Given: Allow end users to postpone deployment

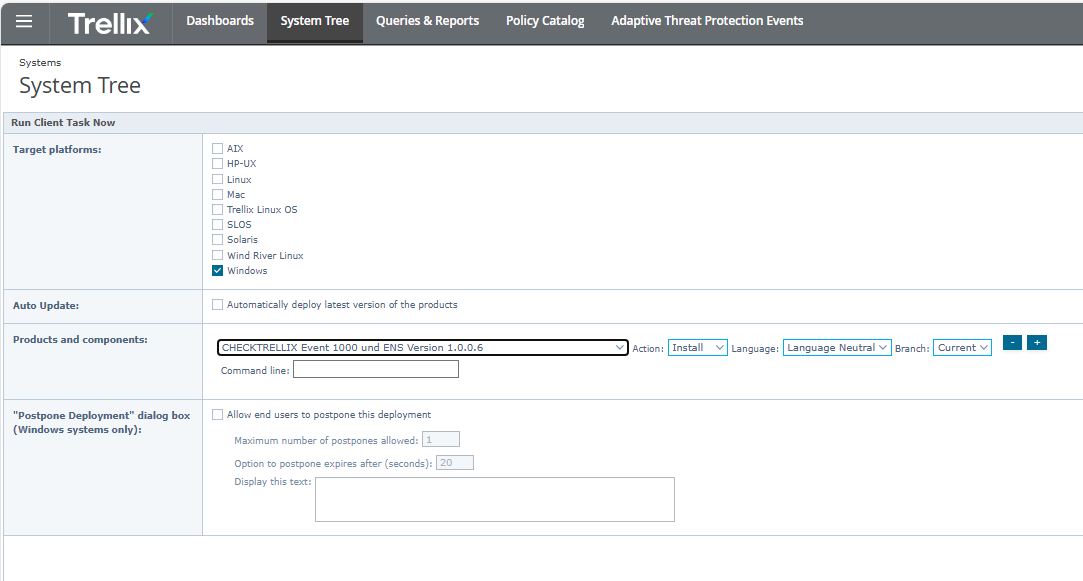Looking at the screenshot, I should click(218, 415).
